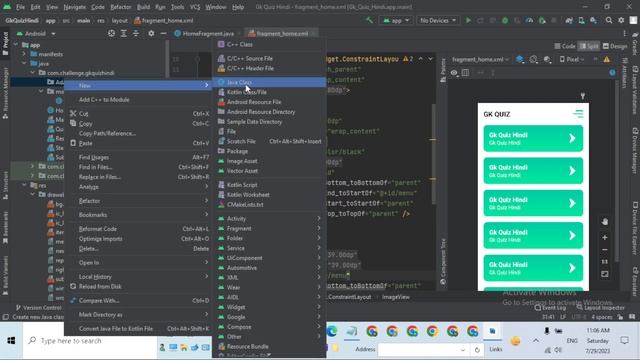The height and width of the screenshot is (360, 640).
Task: Click Refactor in context menu
Action: [x=138, y=201]
